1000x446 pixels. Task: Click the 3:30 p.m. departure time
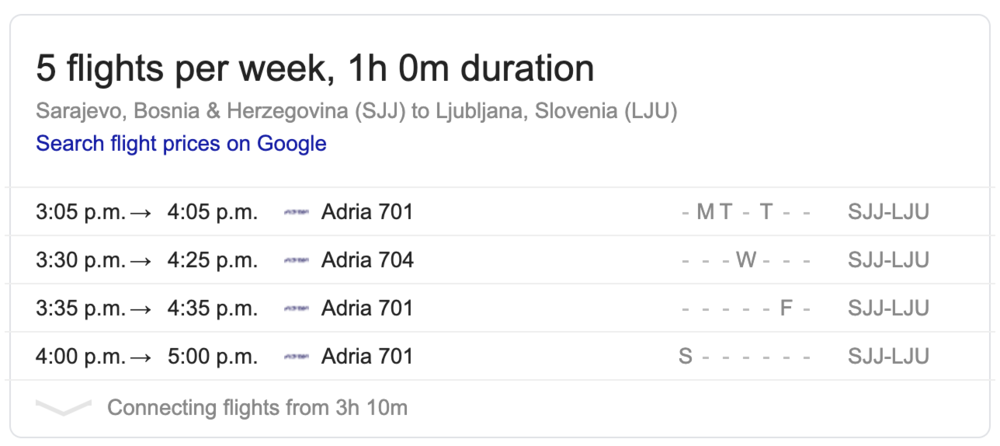81,260
